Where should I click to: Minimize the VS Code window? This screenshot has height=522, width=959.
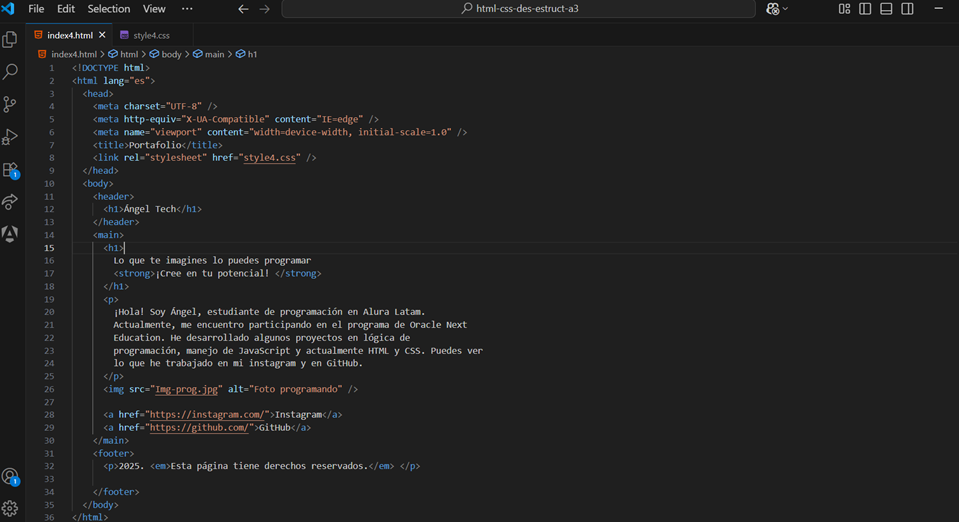(x=939, y=9)
